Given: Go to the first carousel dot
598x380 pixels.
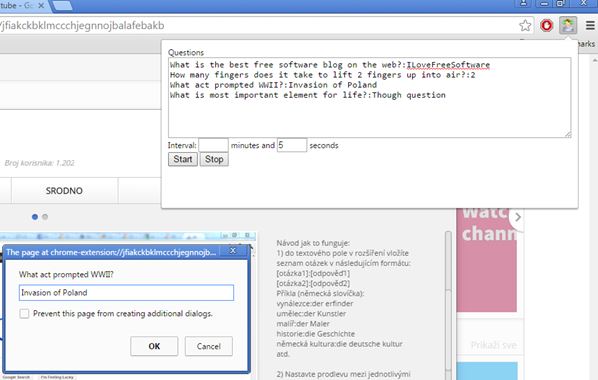Looking at the screenshot, I should pos(35,217).
